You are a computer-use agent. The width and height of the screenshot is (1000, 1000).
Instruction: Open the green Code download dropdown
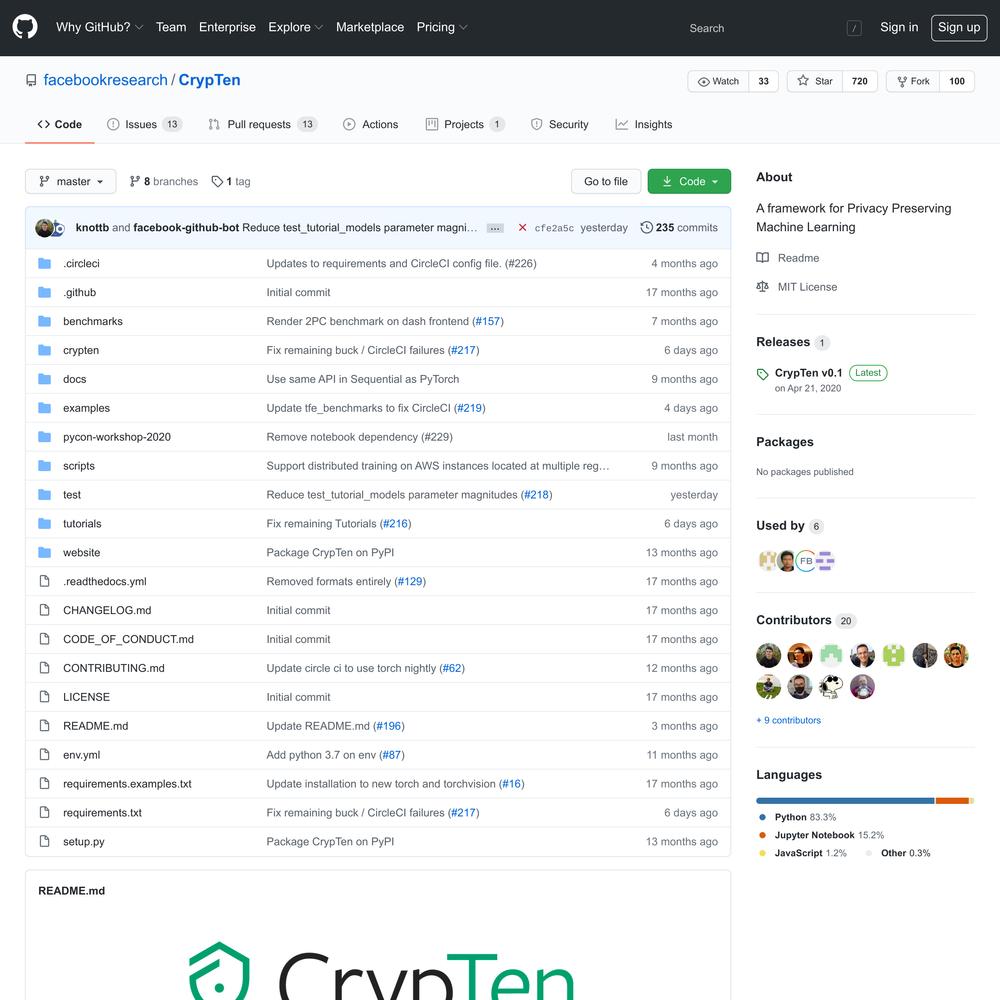[x=689, y=182]
